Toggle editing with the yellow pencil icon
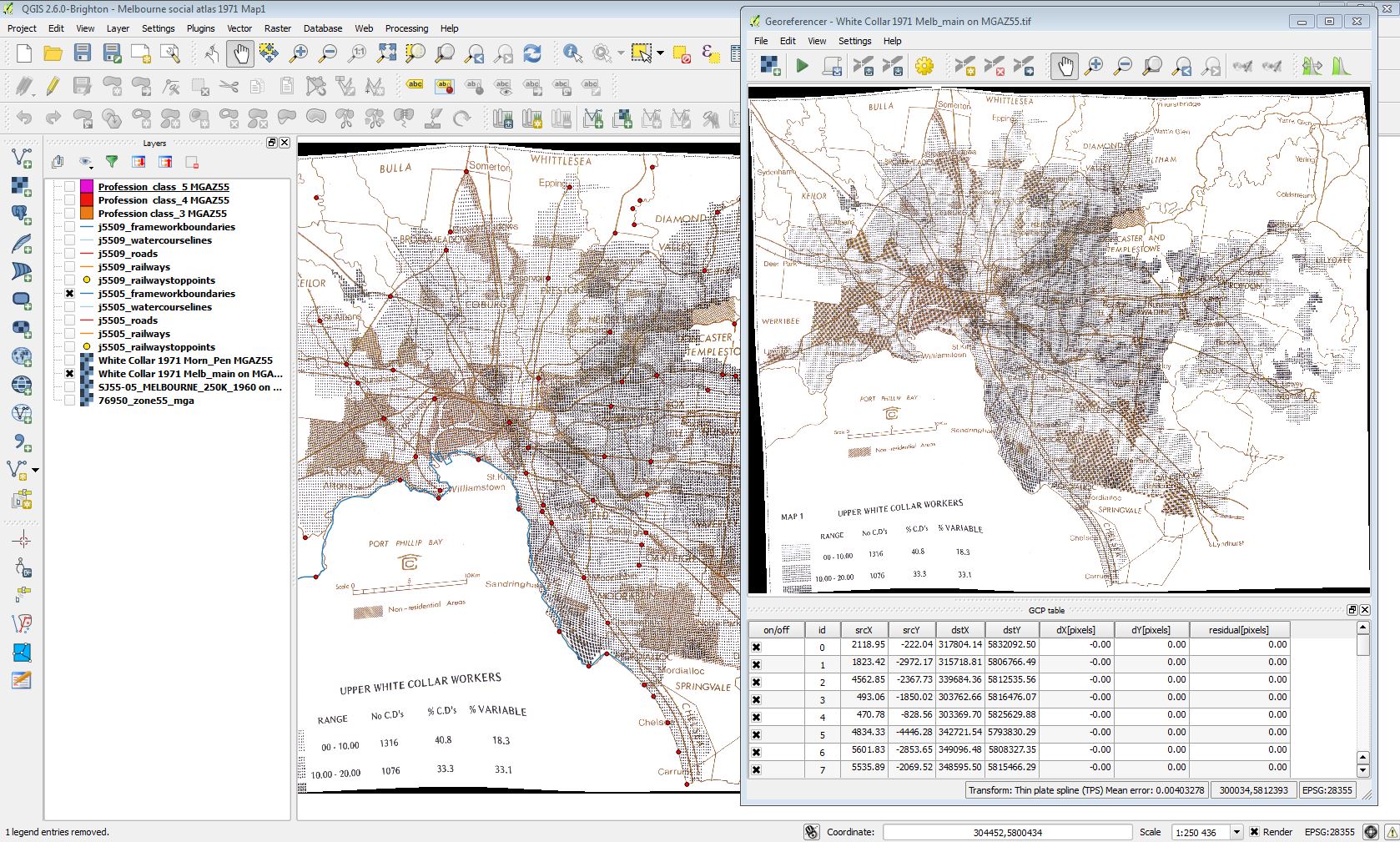Screen dimensions: 1400x842 [53, 86]
